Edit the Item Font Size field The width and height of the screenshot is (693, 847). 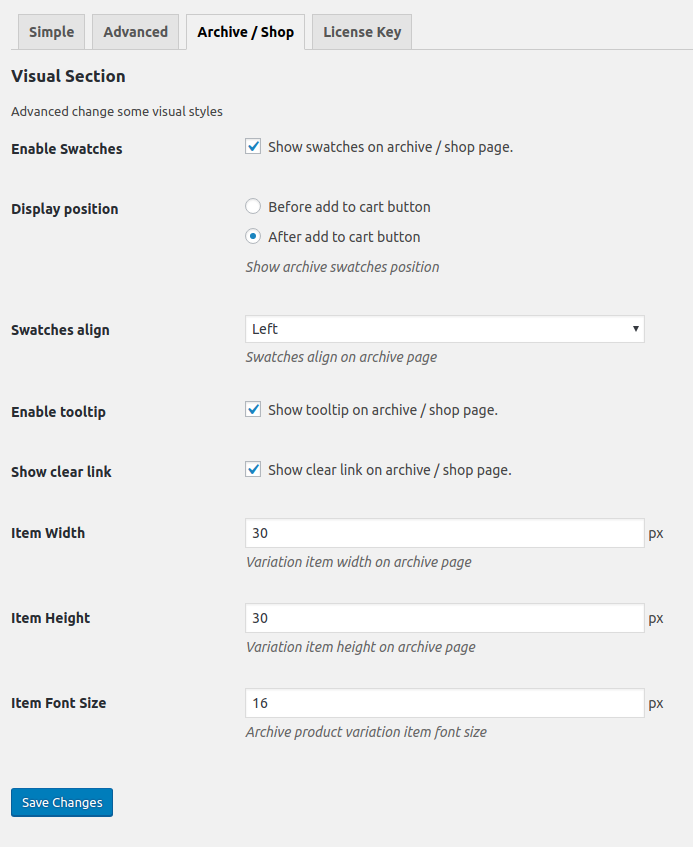(445, 703)
